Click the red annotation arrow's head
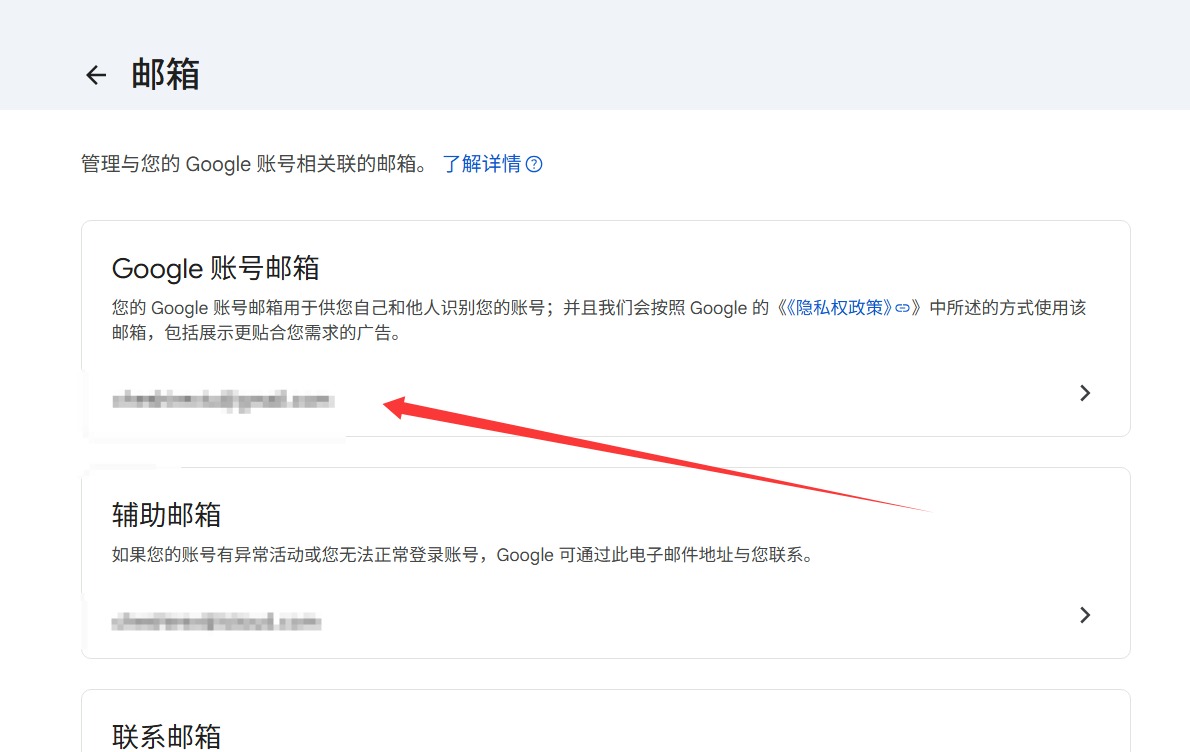Screen dimensions: 1190x752 [x=392, y=405]
